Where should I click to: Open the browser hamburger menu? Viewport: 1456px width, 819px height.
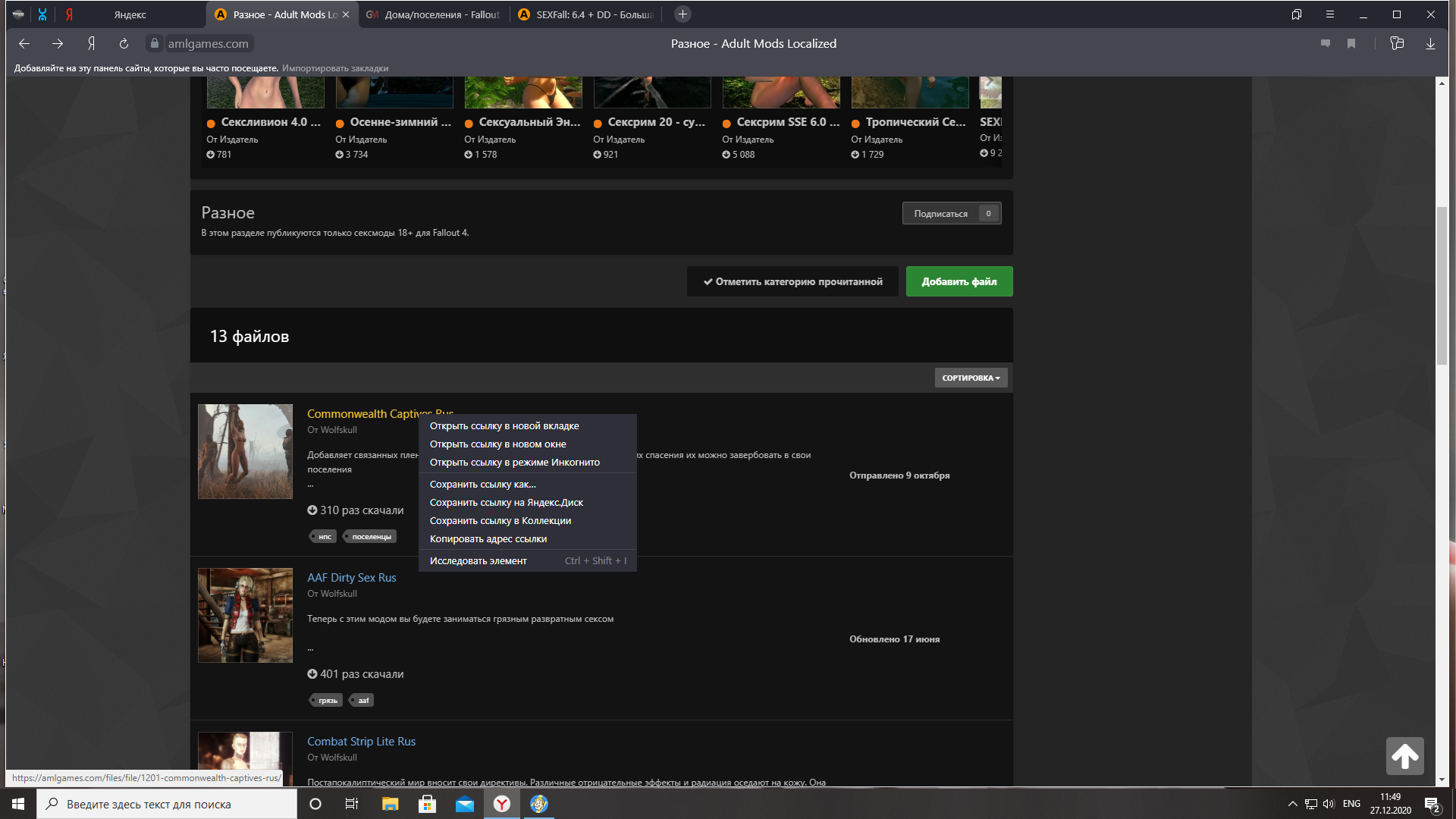(1329, 14)
